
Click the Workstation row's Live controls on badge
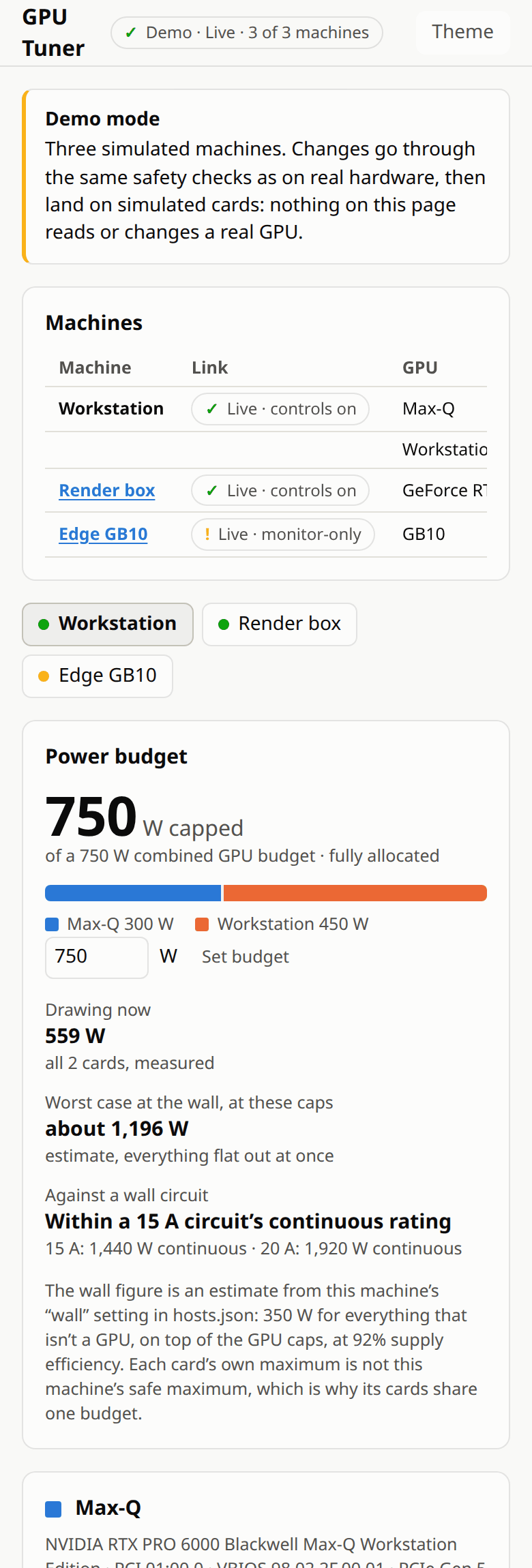pyautogui.click(x=280, y=409)
